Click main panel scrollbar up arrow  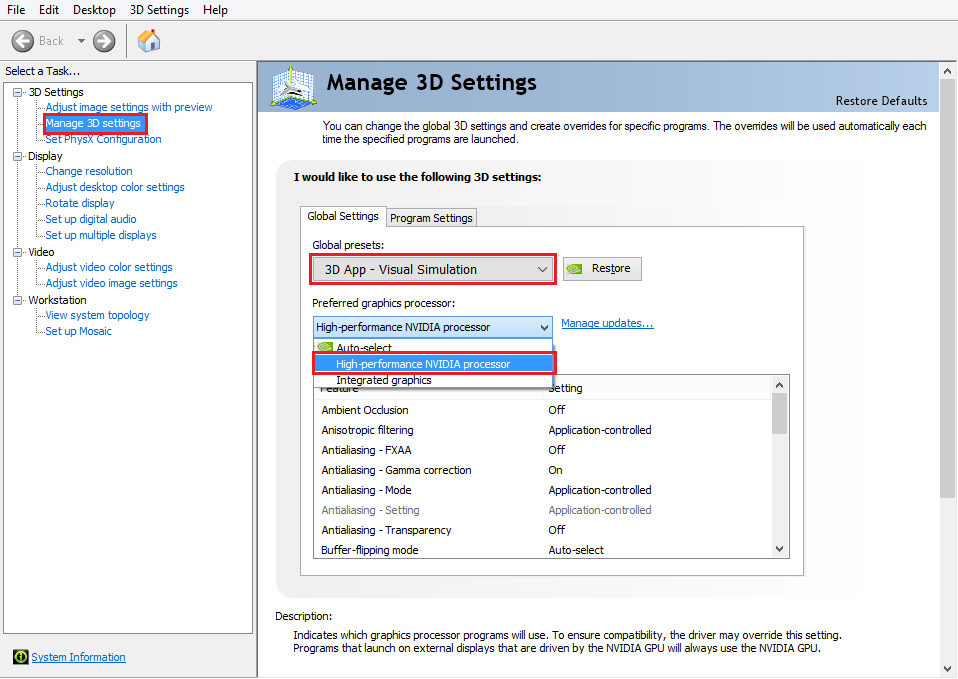pos(948,71)
